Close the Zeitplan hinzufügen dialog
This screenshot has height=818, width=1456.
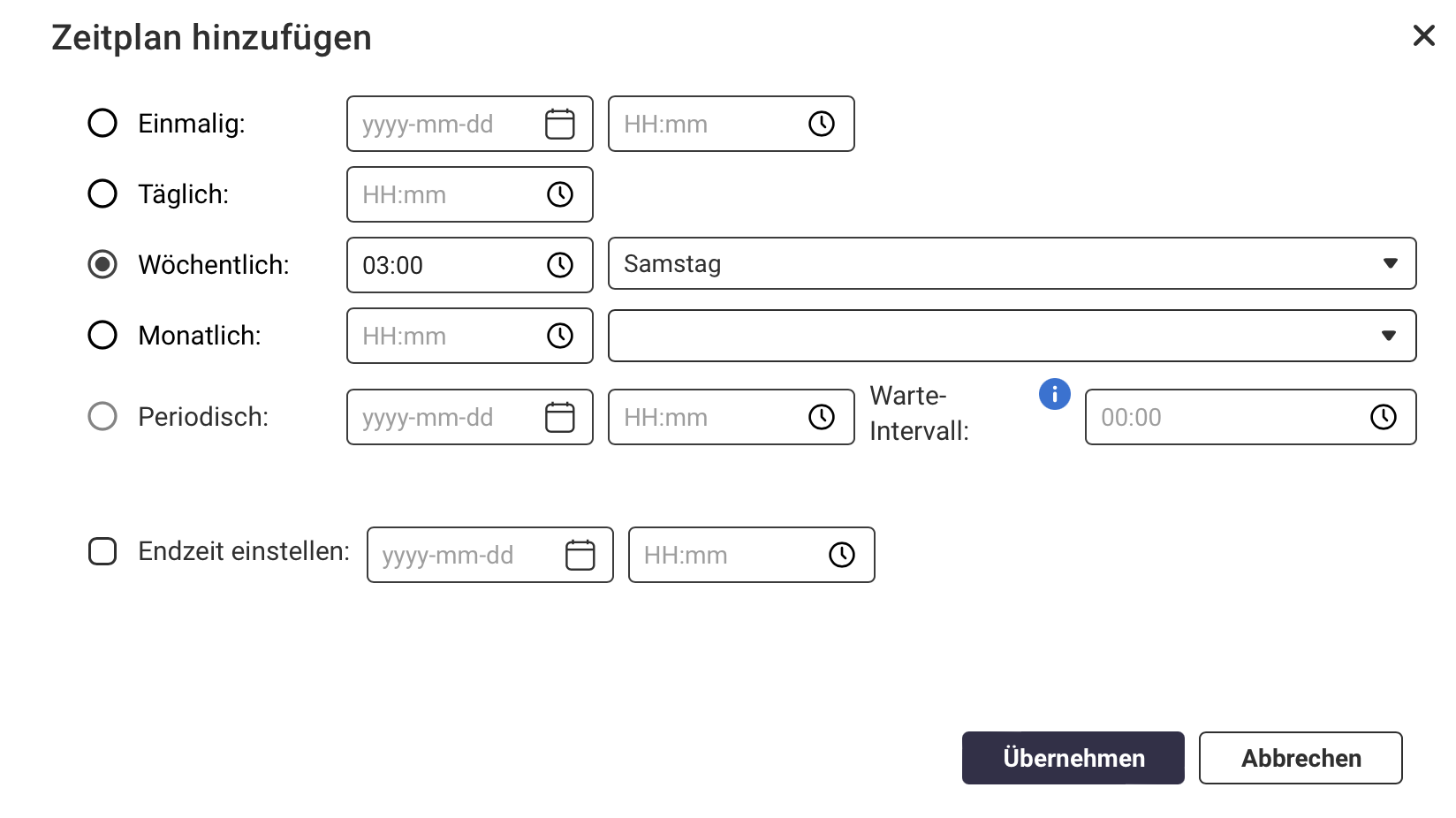pyautogui.click(x=1423, y=35)
